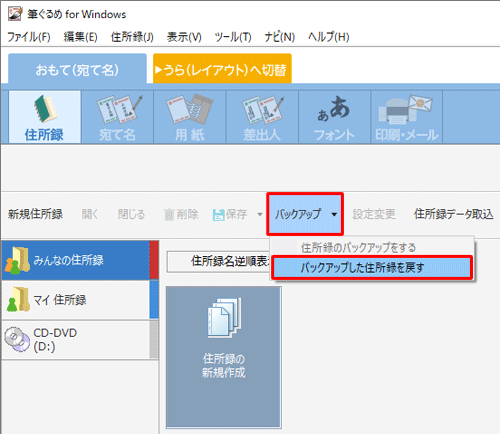Switch to うら(レイアウト)へ切替 tab
The image size is (500, 434).
click(x=222, y=69)
